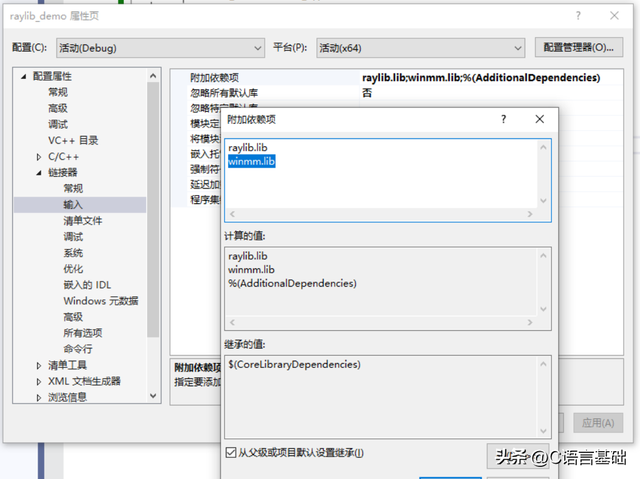Click right scroll arrow in the 计算的值 box
Image resolution: width=640 pixels, height=479 pixels.
tap(530, 322)
